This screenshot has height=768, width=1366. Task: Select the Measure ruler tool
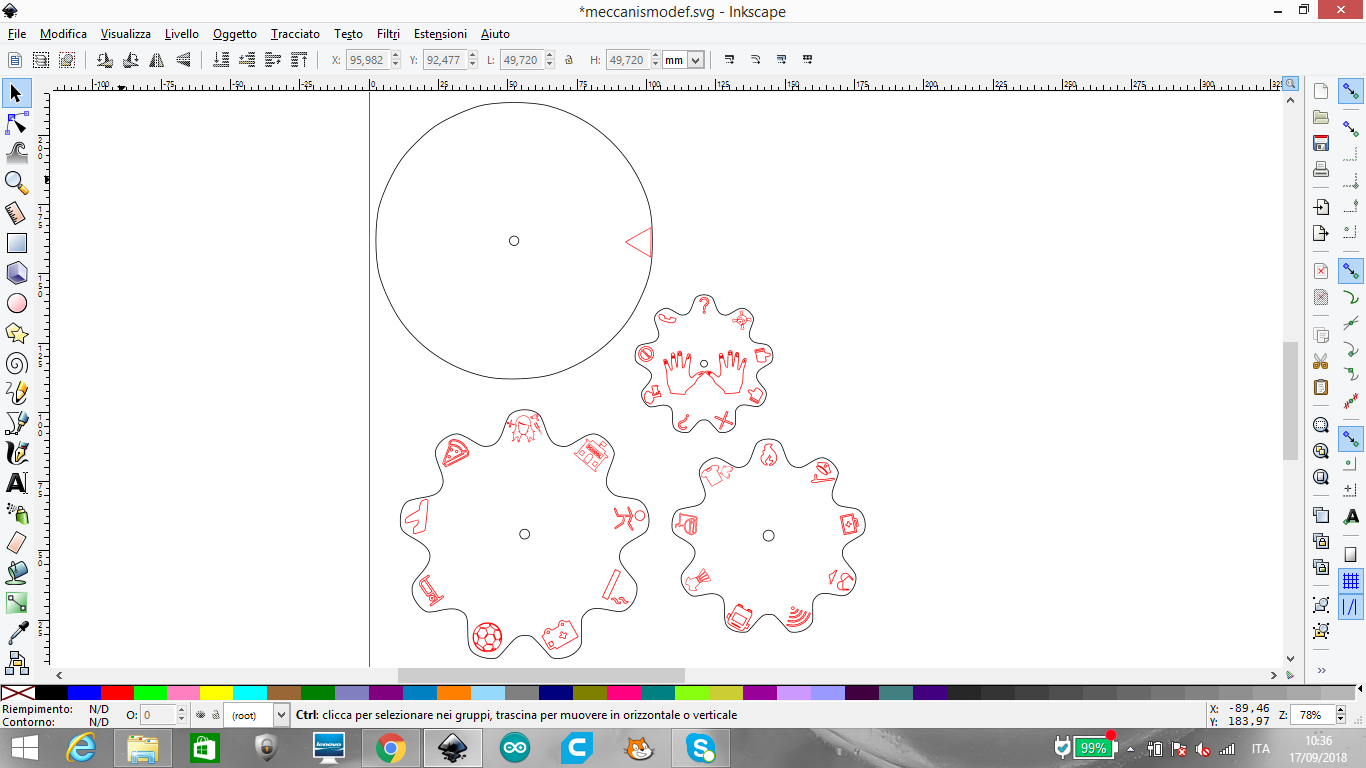pos(16,213)
